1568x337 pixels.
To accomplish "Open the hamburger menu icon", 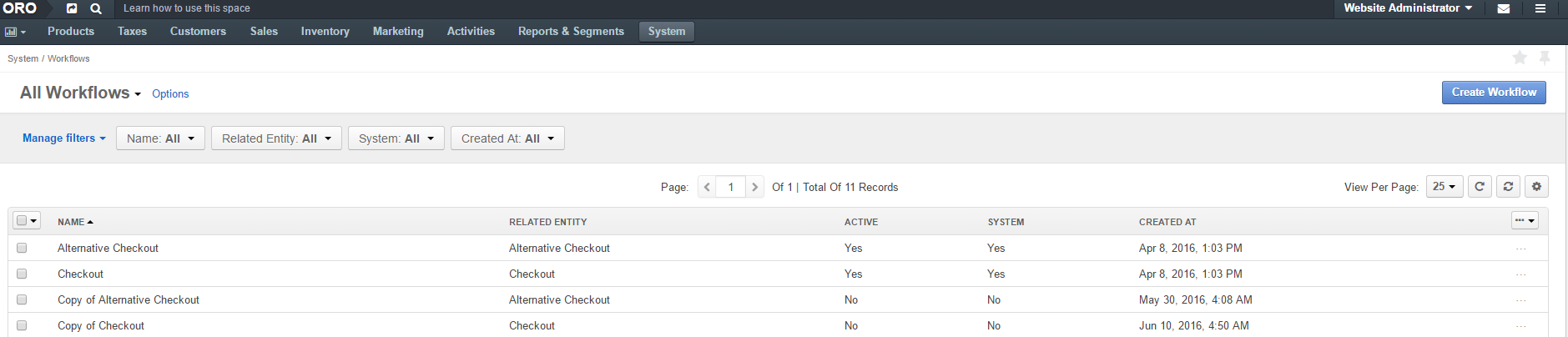I will (x=1540, y=8).
